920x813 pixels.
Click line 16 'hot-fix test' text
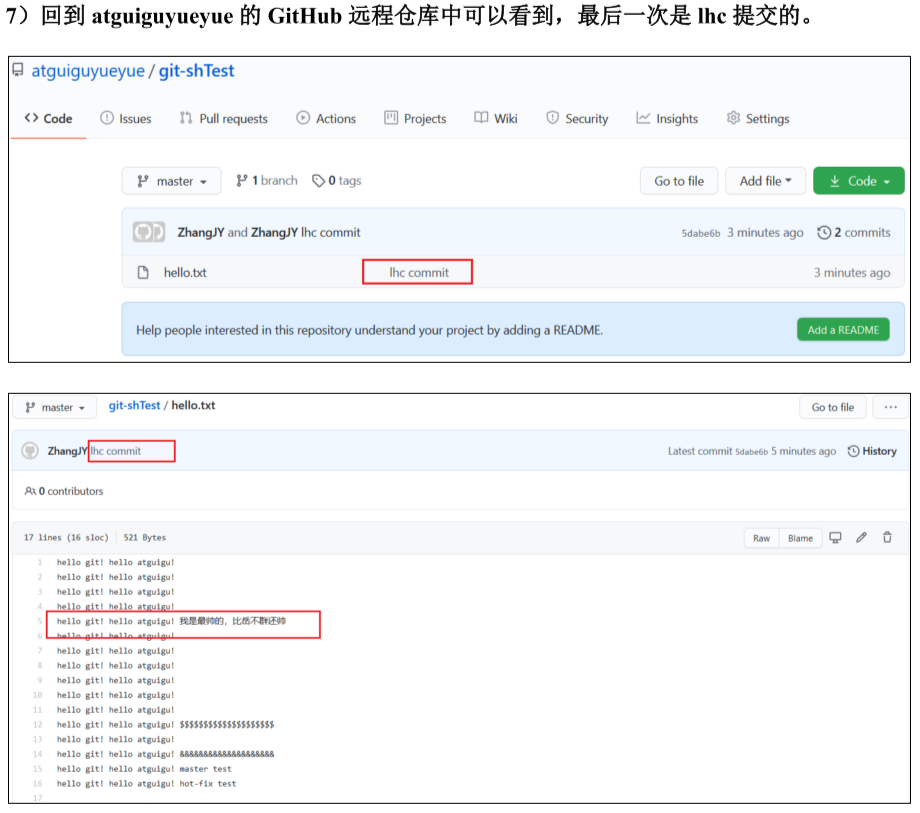tap(208, 784)
